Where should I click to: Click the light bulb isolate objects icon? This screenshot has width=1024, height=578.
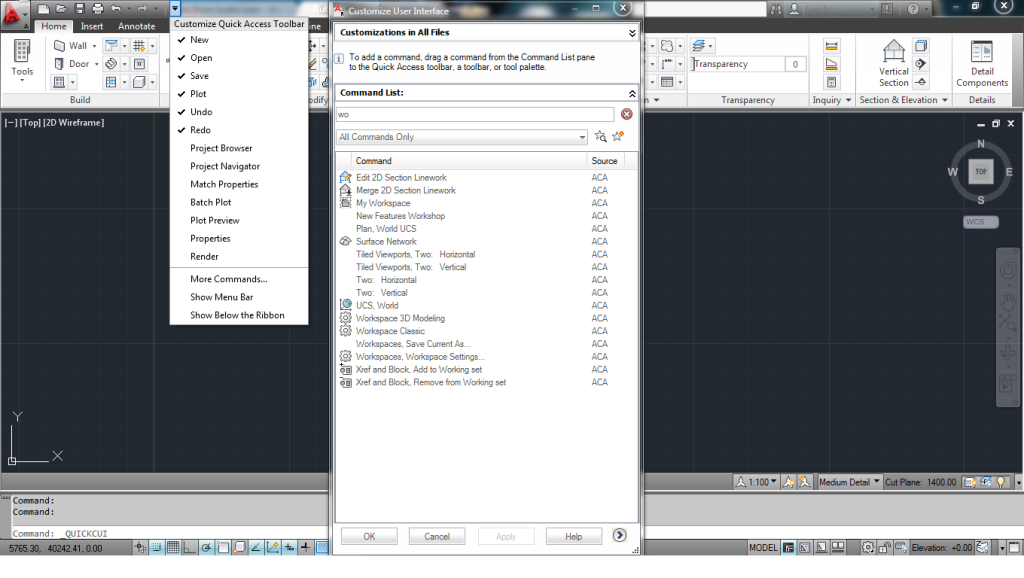[1001, 482]
